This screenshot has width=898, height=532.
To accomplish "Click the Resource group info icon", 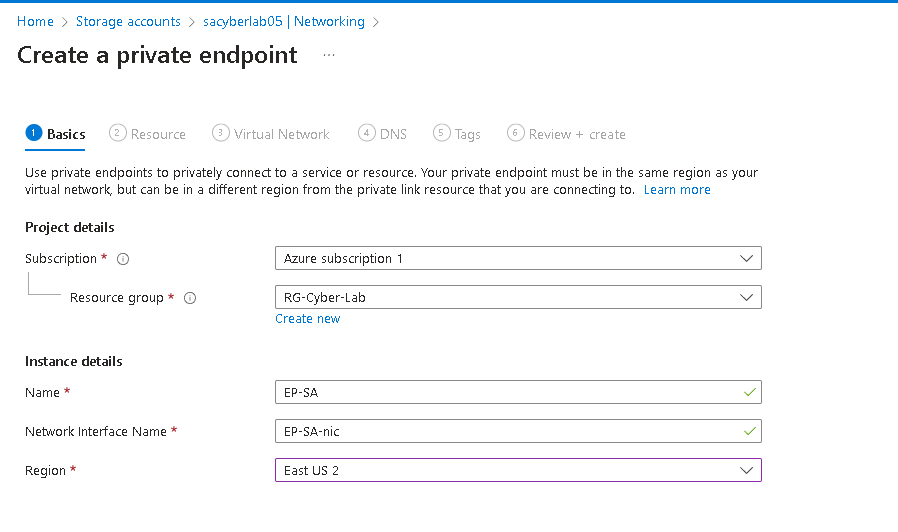I will tap(190, 298).
